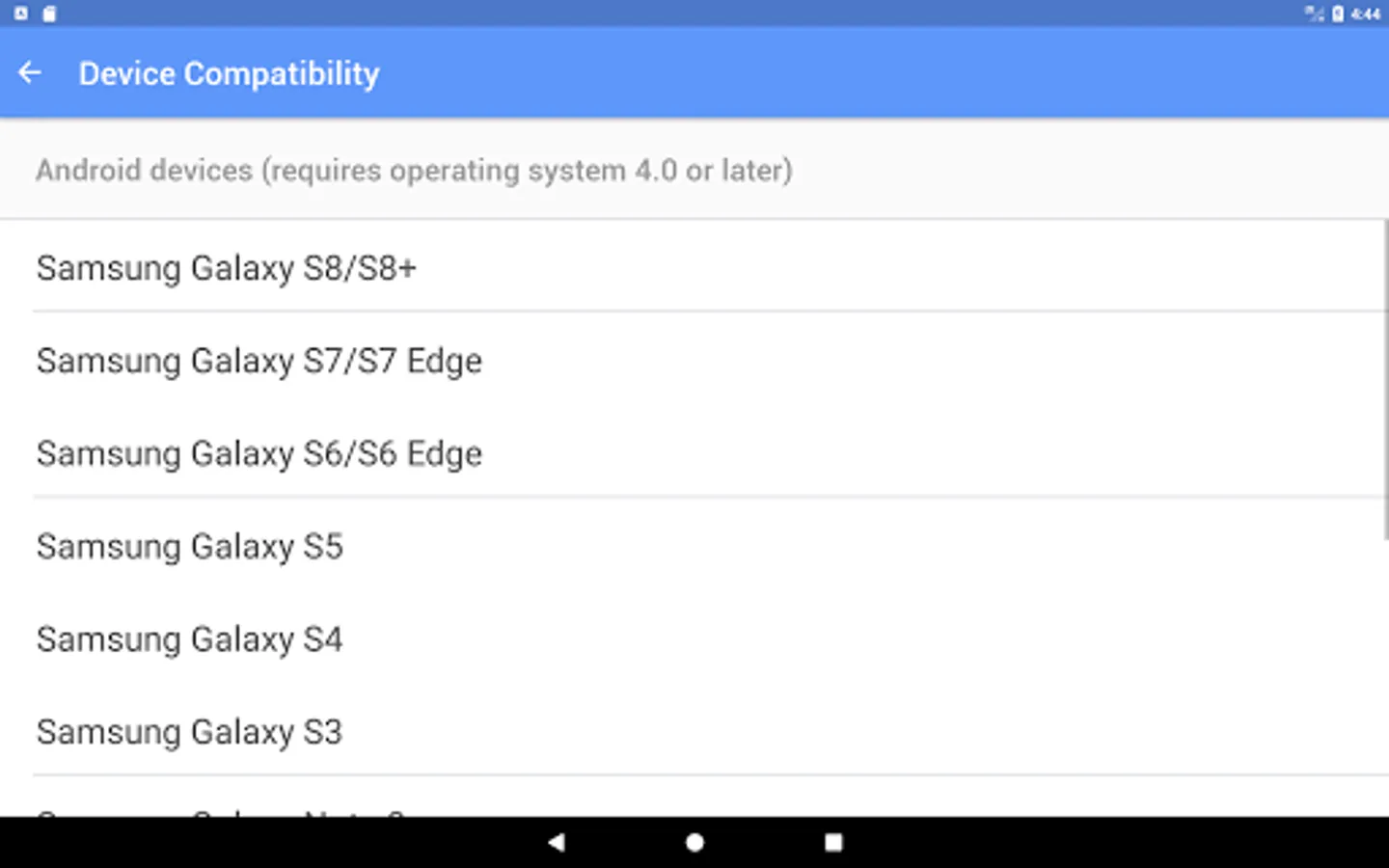This screenshot has height=868, width=1389.
Task: Tap the battery icon in status bar
Action: (x=1338, y=14)
